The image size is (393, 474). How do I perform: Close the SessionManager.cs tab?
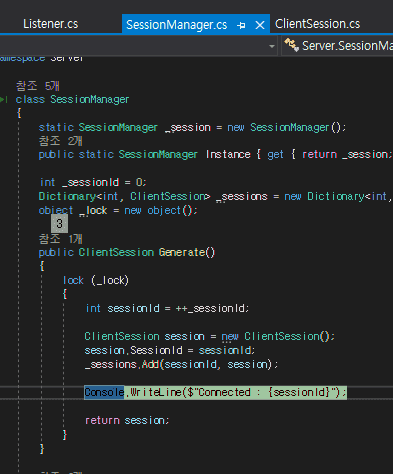(260, 25)
